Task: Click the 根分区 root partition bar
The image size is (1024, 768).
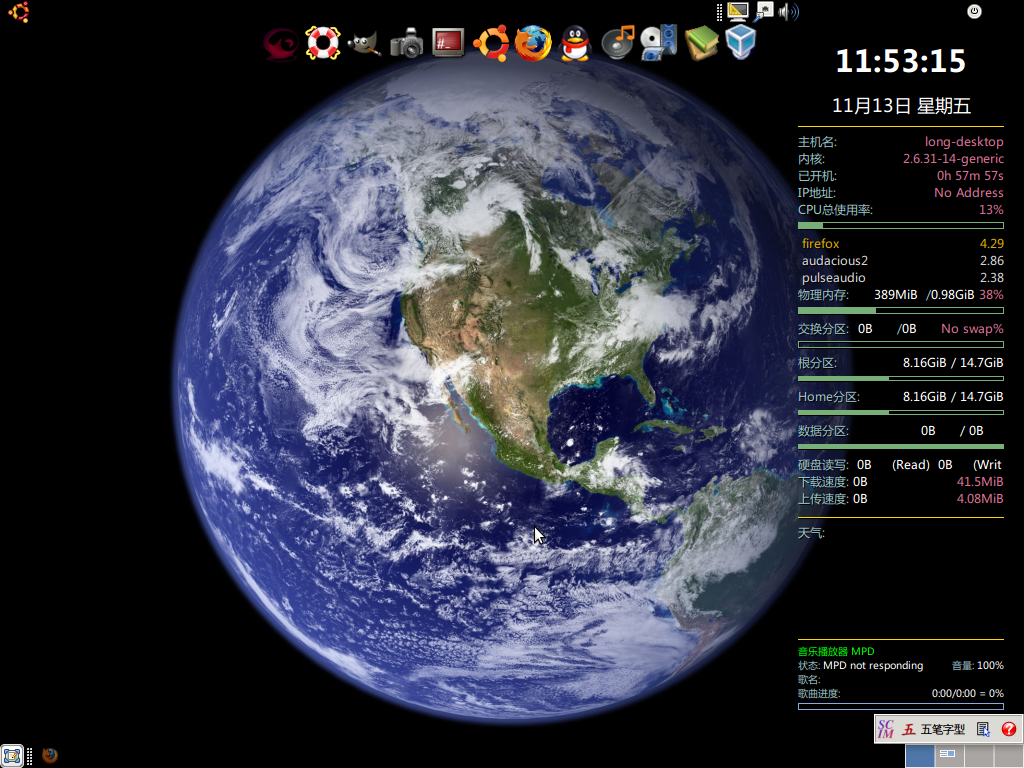Action: pos(901,378)
